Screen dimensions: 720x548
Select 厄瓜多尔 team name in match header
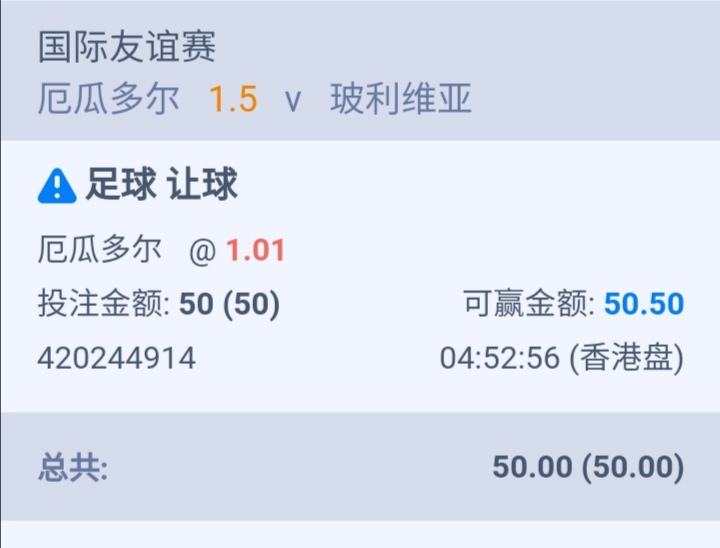pos(109,100)
